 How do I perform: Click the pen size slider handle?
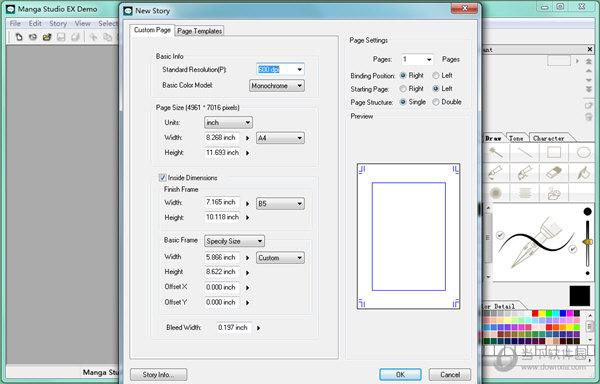click(587, 242)
